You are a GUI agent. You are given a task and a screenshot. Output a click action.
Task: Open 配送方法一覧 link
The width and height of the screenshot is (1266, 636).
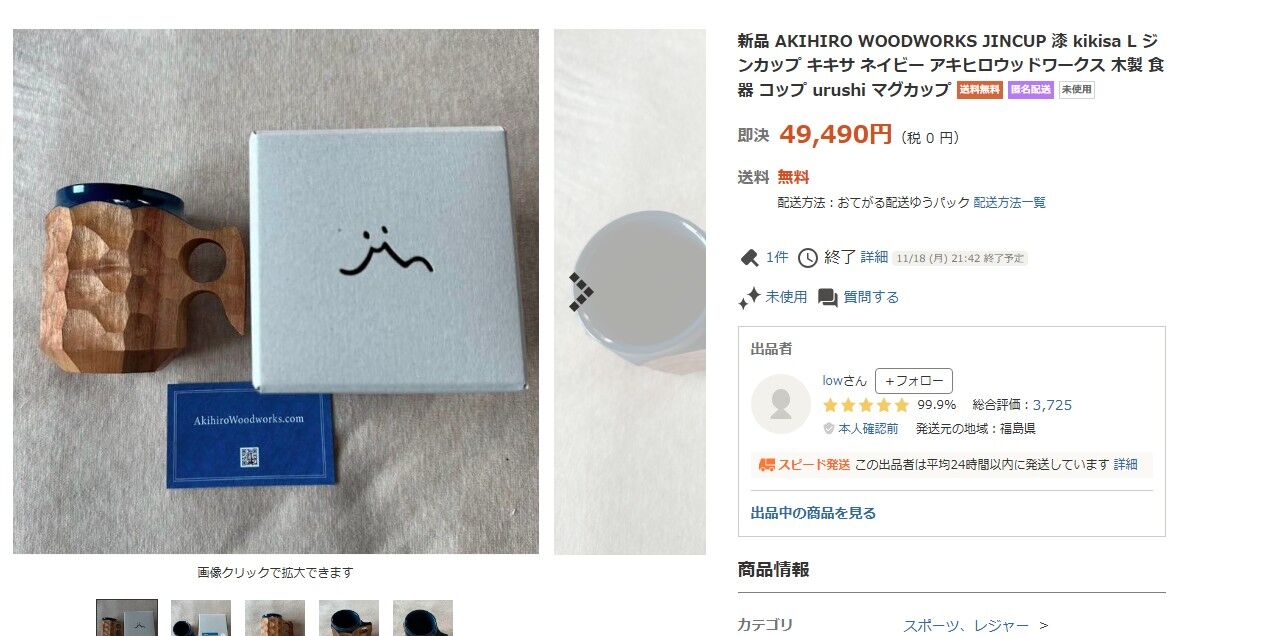point(1010,202)
